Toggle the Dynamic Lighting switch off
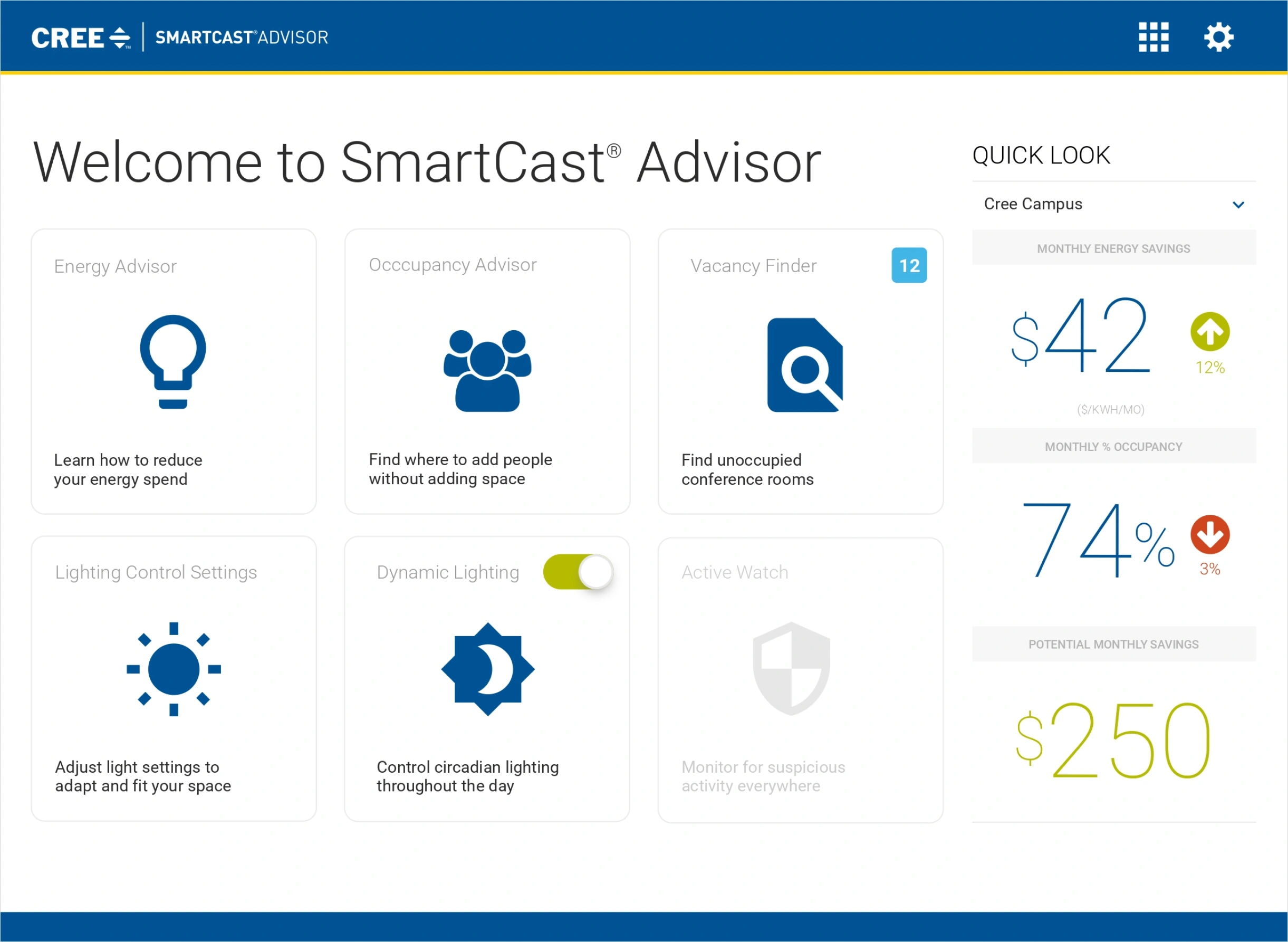 [578, 571]
